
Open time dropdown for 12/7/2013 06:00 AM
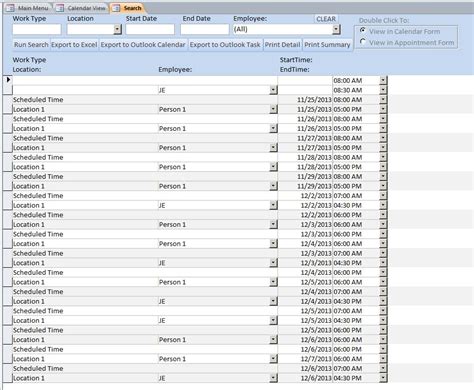coord(383,359)
